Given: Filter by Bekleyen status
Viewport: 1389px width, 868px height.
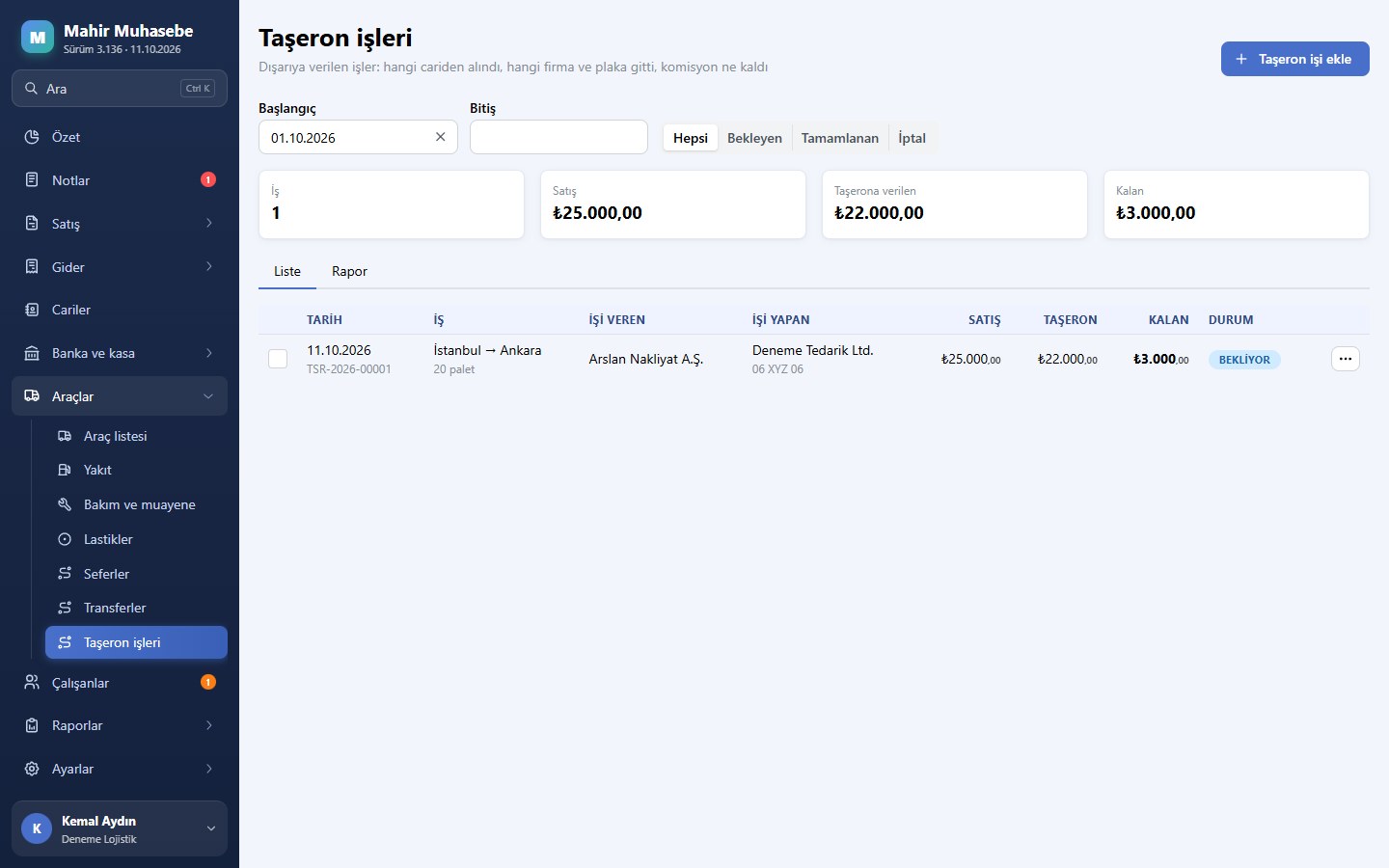Looking at the screenshot, I should (754, 138).
